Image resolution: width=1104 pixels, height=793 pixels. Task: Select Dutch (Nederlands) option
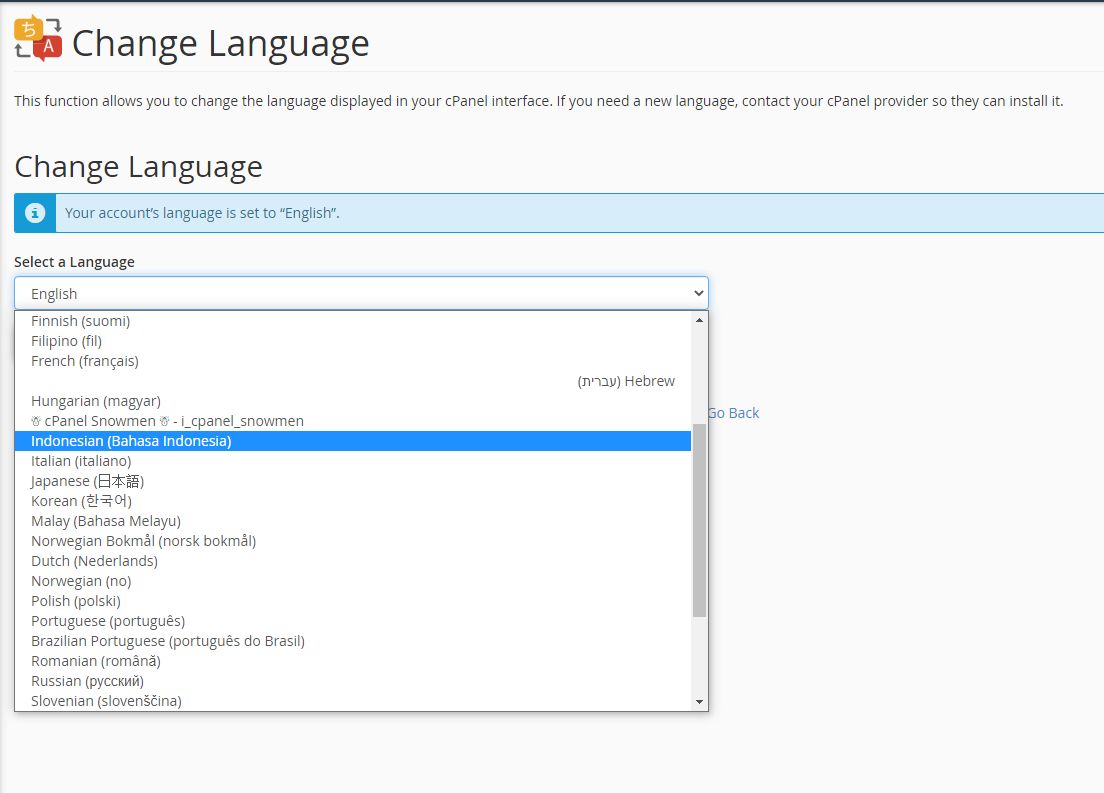[x=353, y=561]
